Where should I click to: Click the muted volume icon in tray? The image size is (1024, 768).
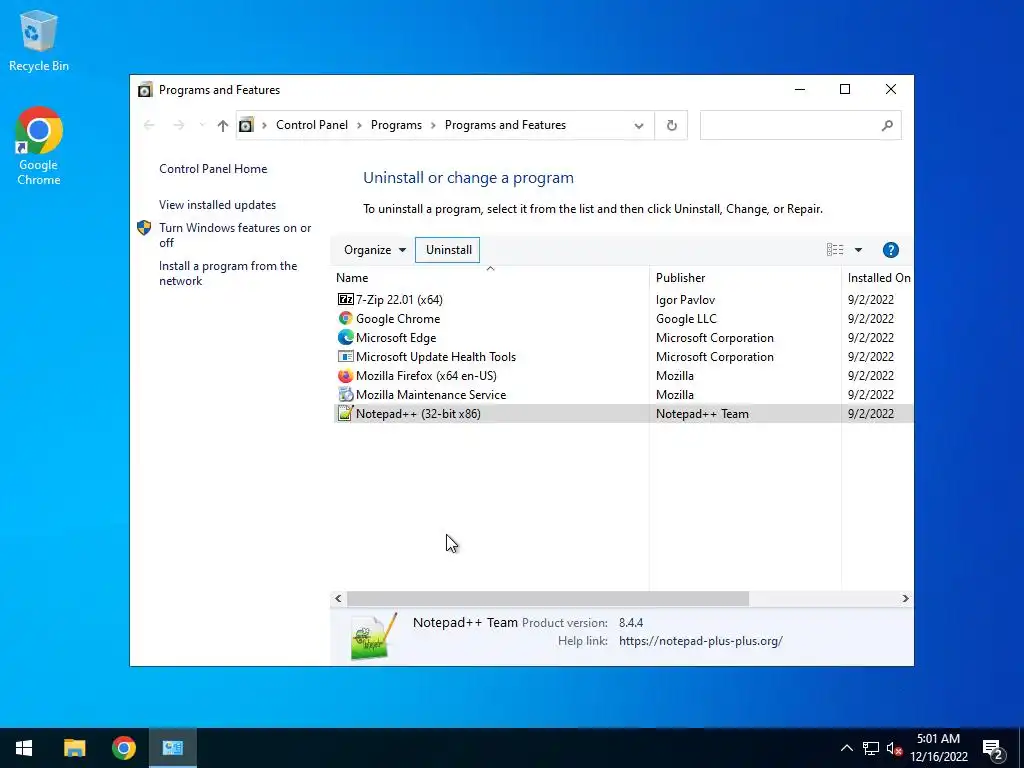pos(894,748)
